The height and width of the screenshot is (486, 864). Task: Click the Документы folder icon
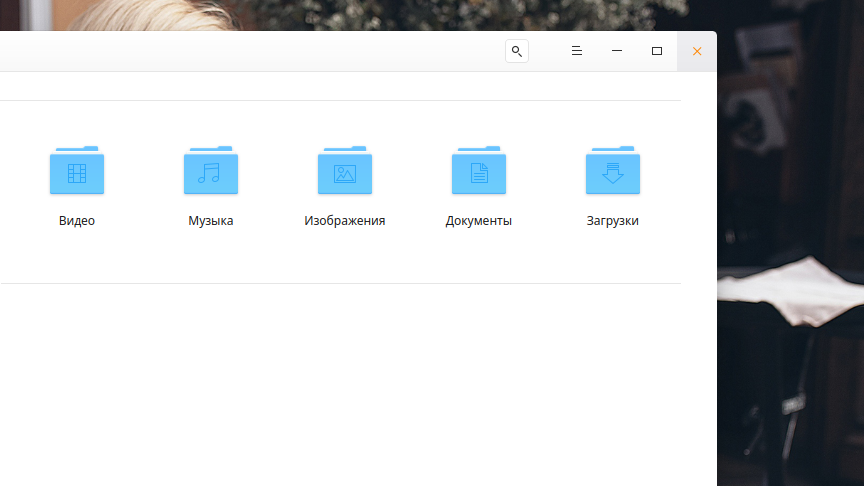479,171
